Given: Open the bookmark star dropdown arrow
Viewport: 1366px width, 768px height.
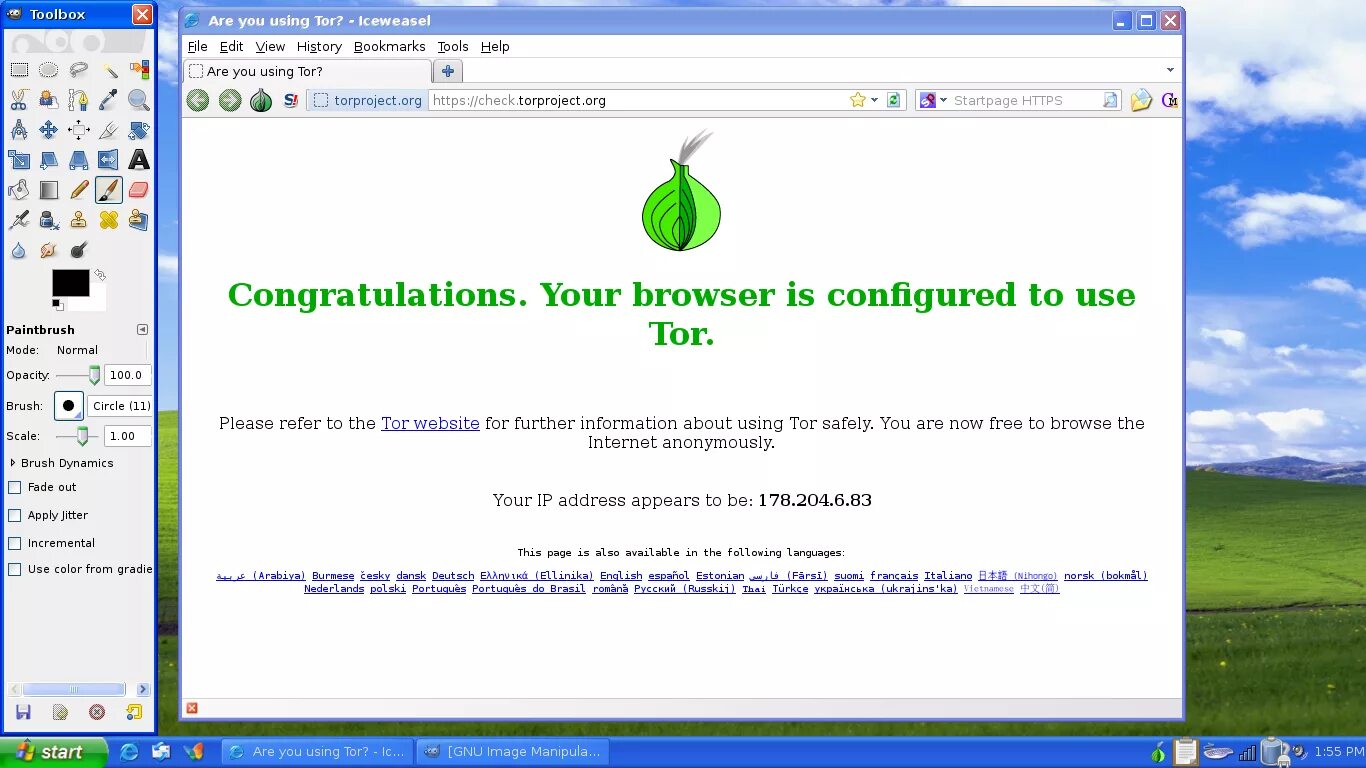Looking at the screenshot, I should click(x=874, y=100).
